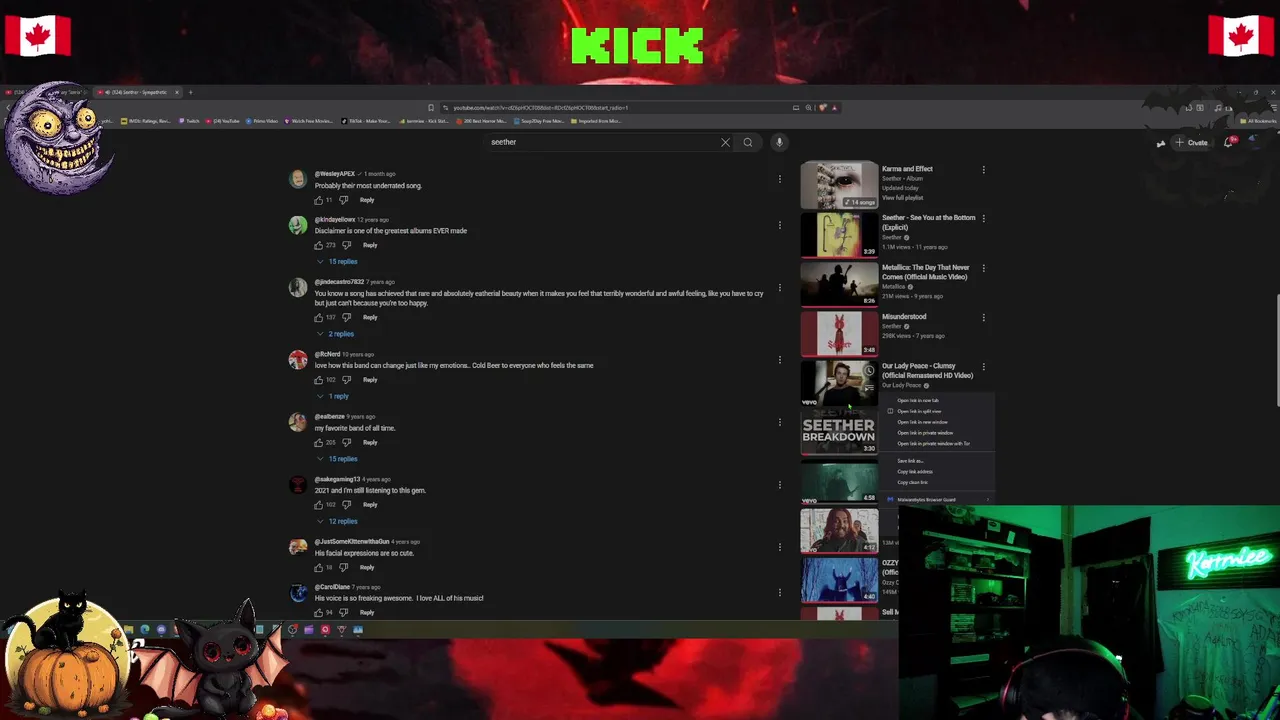Open options menu for @WesleyAPEX comment
Image resolution: width=1280 pixels, height=720 pixels.
tap(780, 179)
